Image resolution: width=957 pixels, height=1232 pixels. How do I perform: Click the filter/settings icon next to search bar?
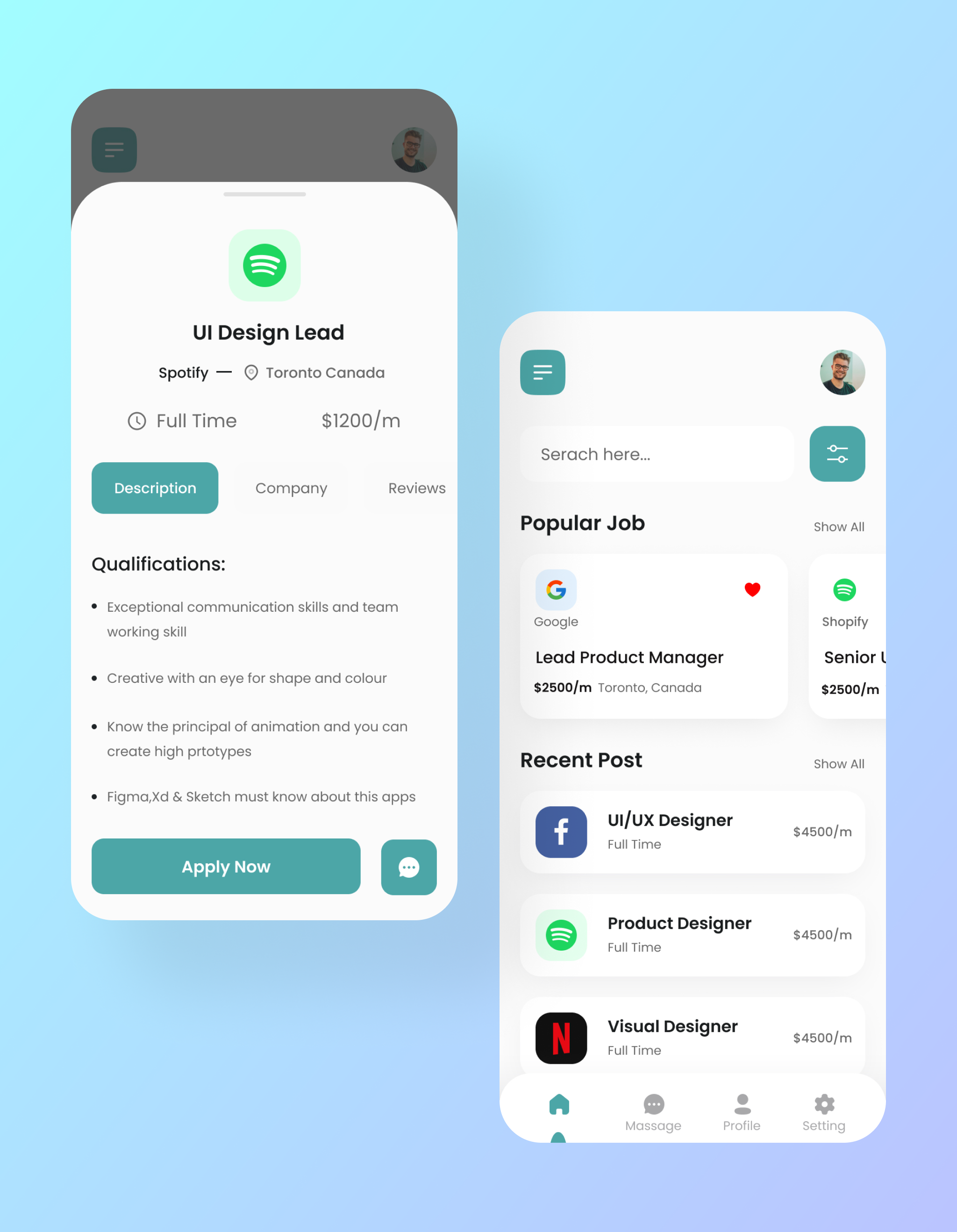tap(837, 454)
